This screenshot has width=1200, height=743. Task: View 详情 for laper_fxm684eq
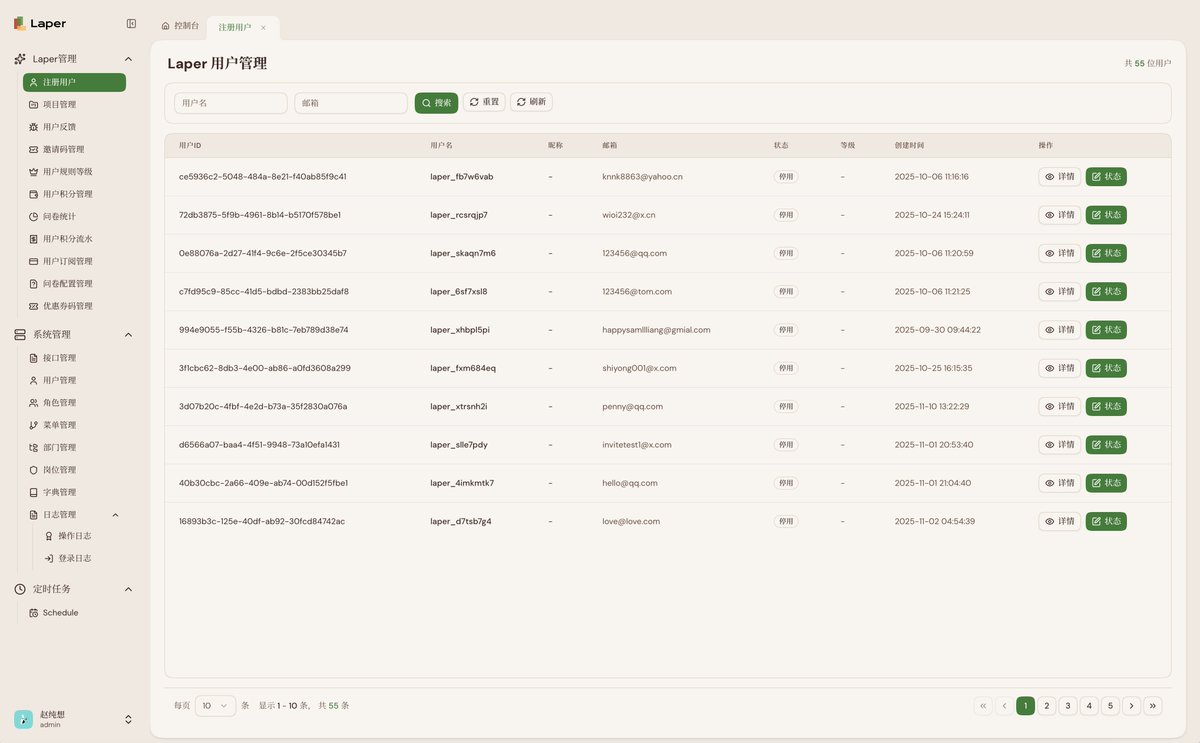pyautogui.click(x=1059, y=368)
